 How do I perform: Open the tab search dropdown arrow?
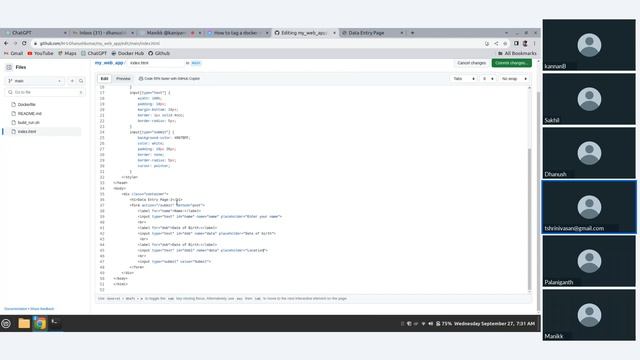pos(507,33)
